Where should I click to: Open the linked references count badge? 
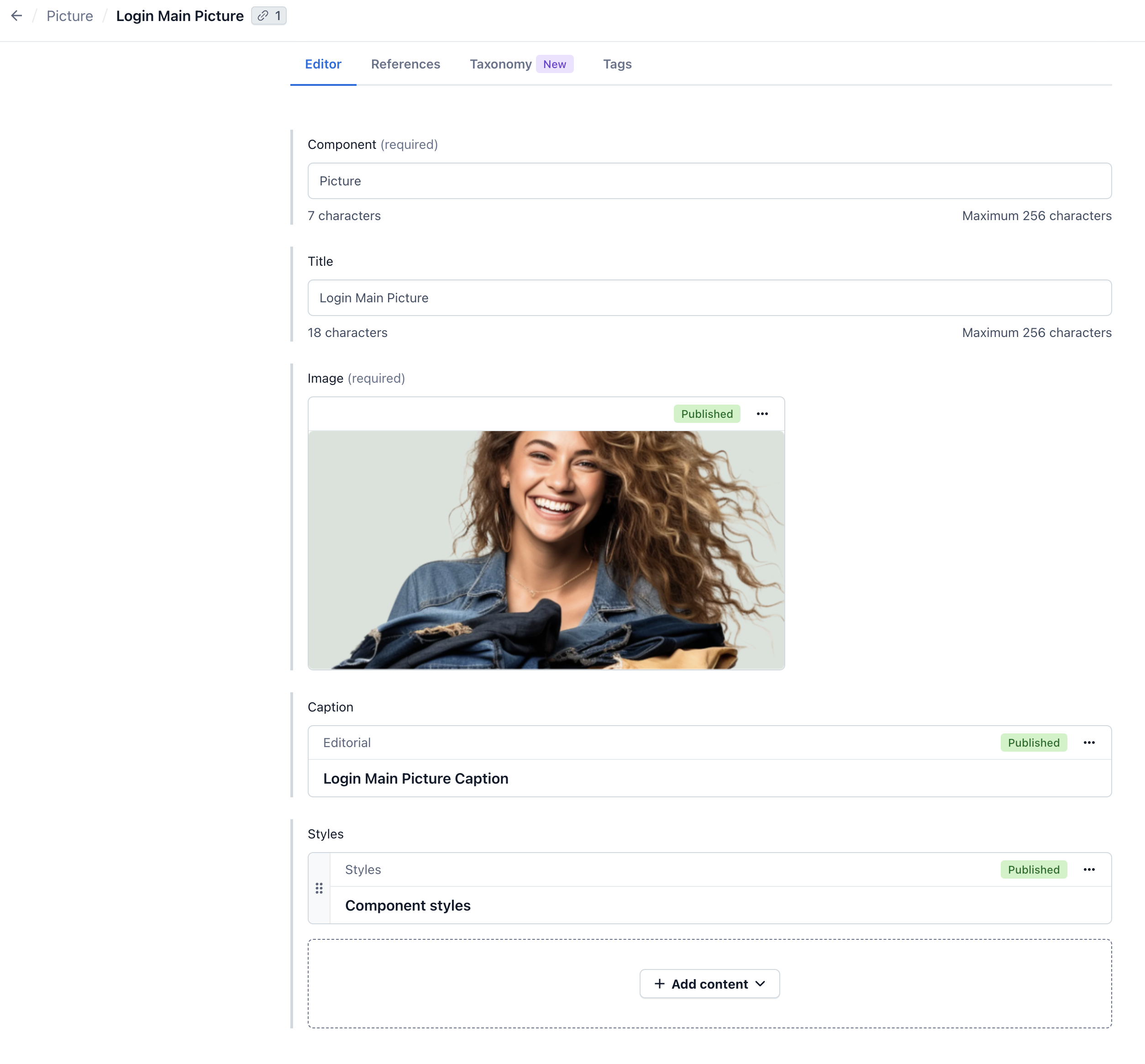point(269,16)
